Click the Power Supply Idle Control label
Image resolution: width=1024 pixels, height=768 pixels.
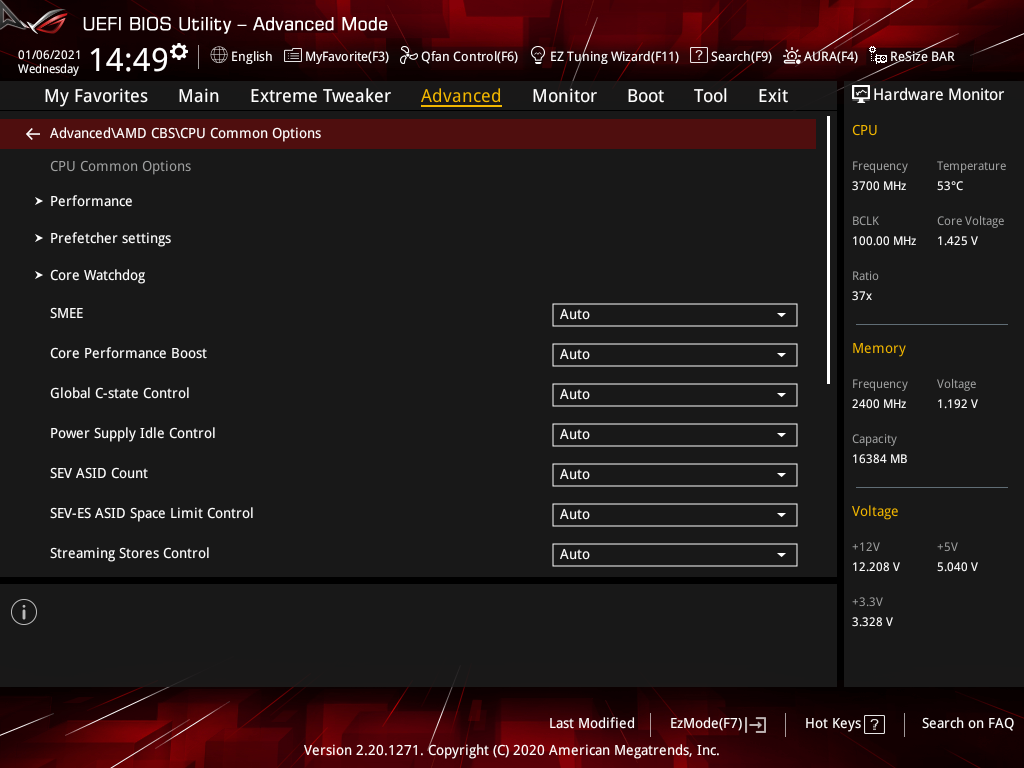[133, 434]
